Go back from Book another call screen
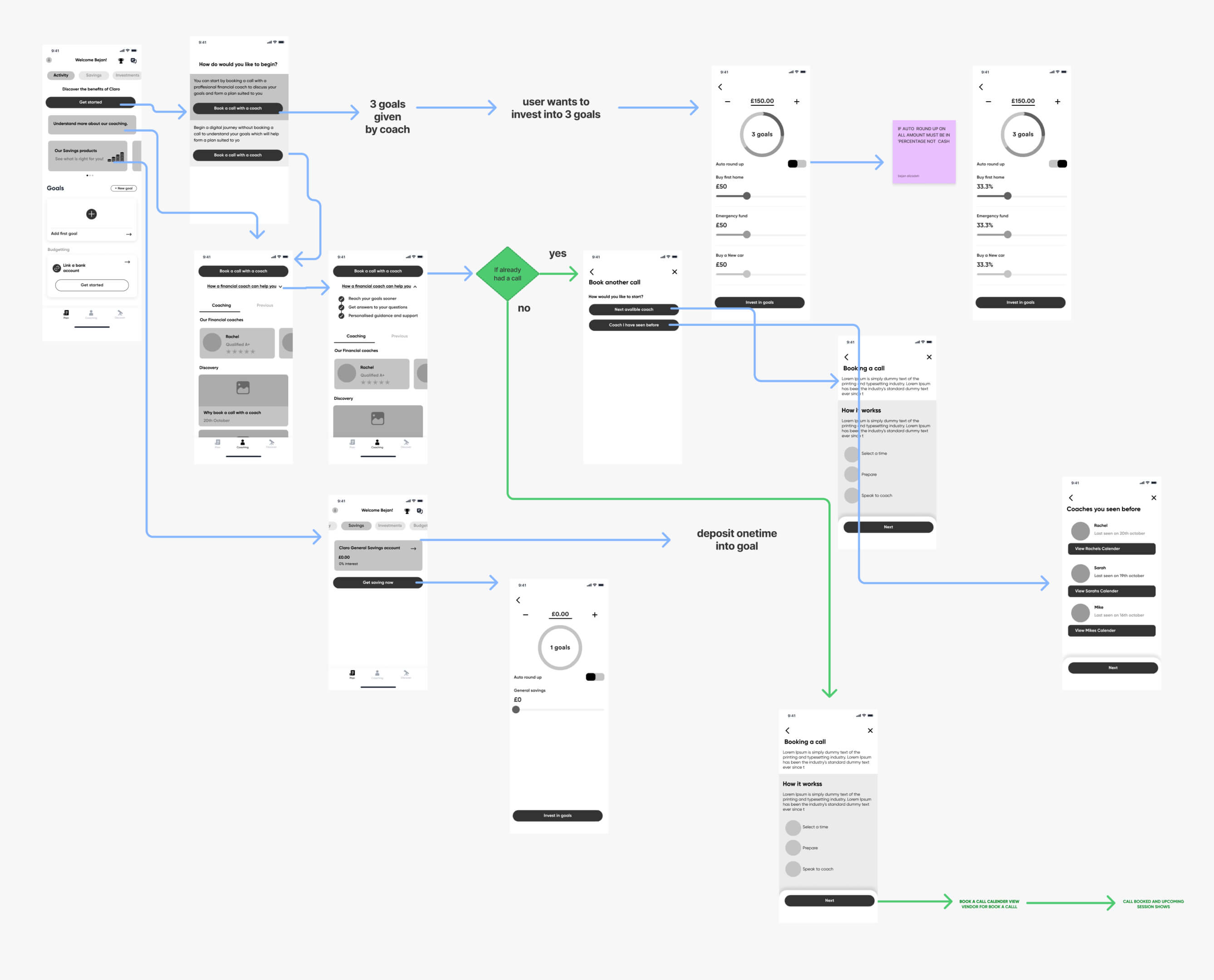 tap(592, 271)
